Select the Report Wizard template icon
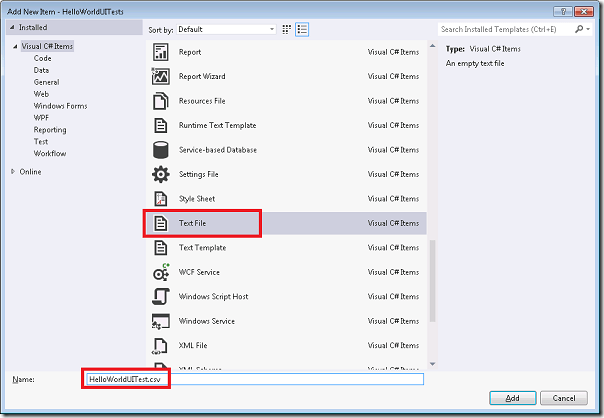 click(x=161, y=76)
